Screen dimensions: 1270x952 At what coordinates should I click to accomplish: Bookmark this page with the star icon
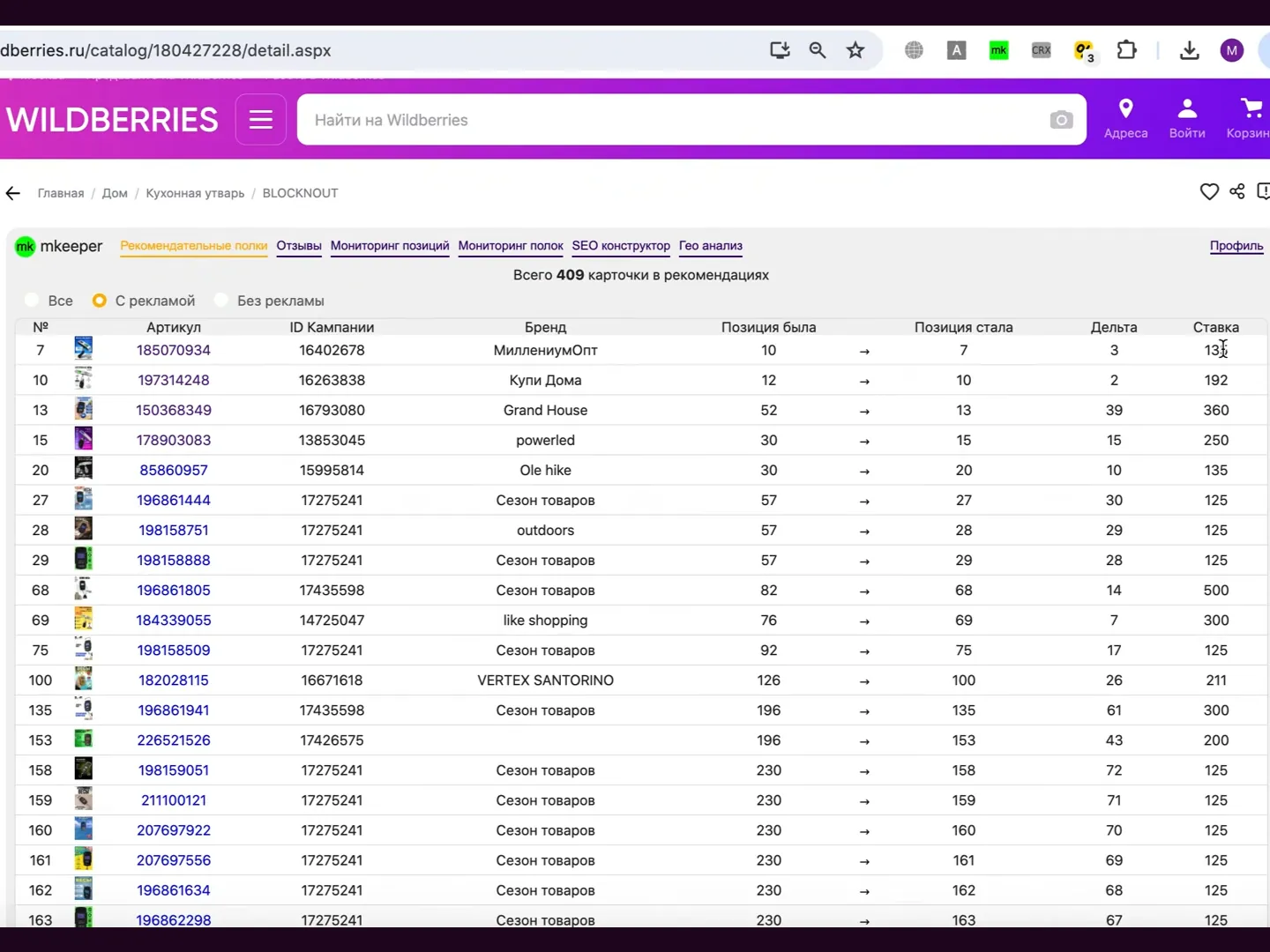coord(855,50)
